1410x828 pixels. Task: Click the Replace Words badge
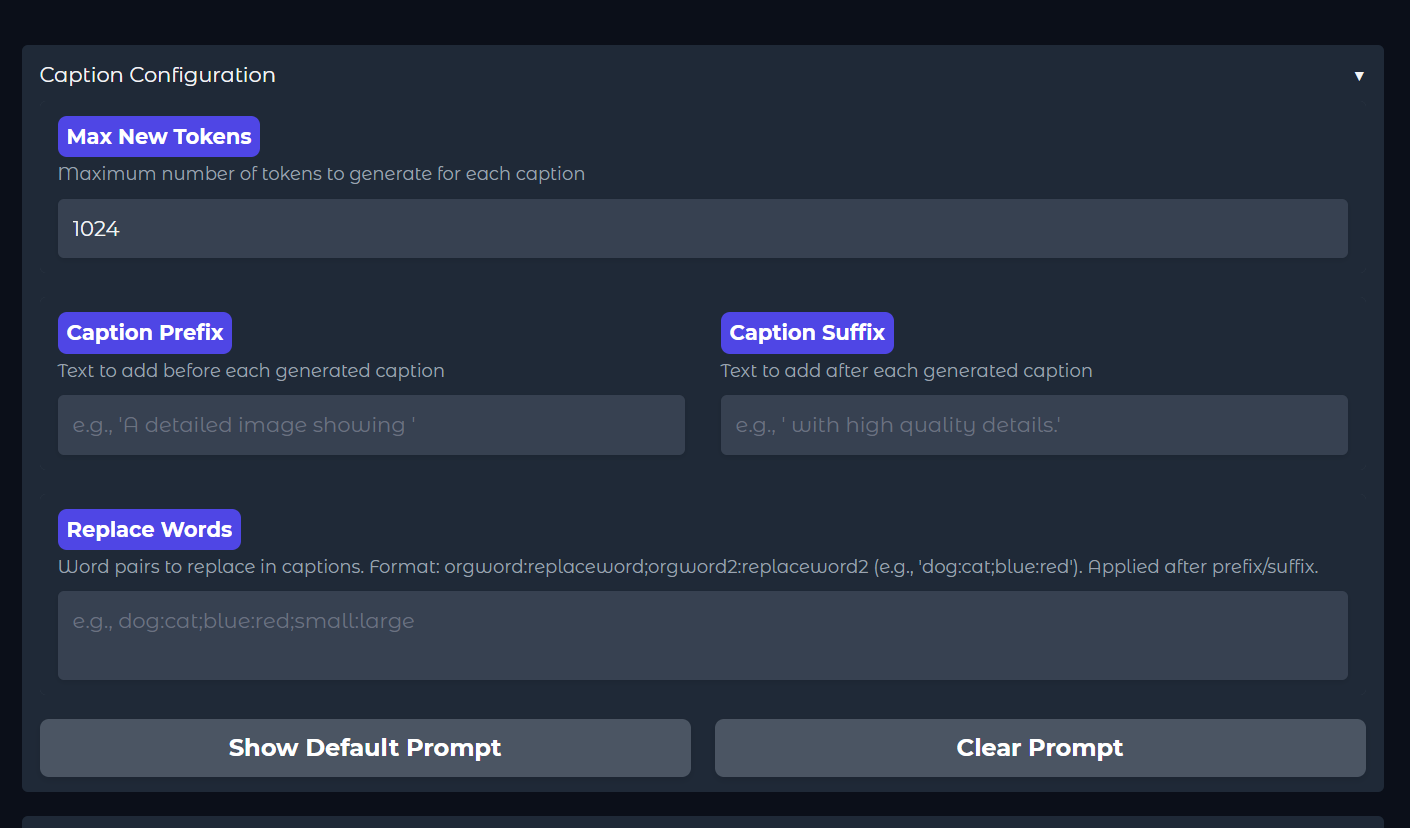pos(148,529)
